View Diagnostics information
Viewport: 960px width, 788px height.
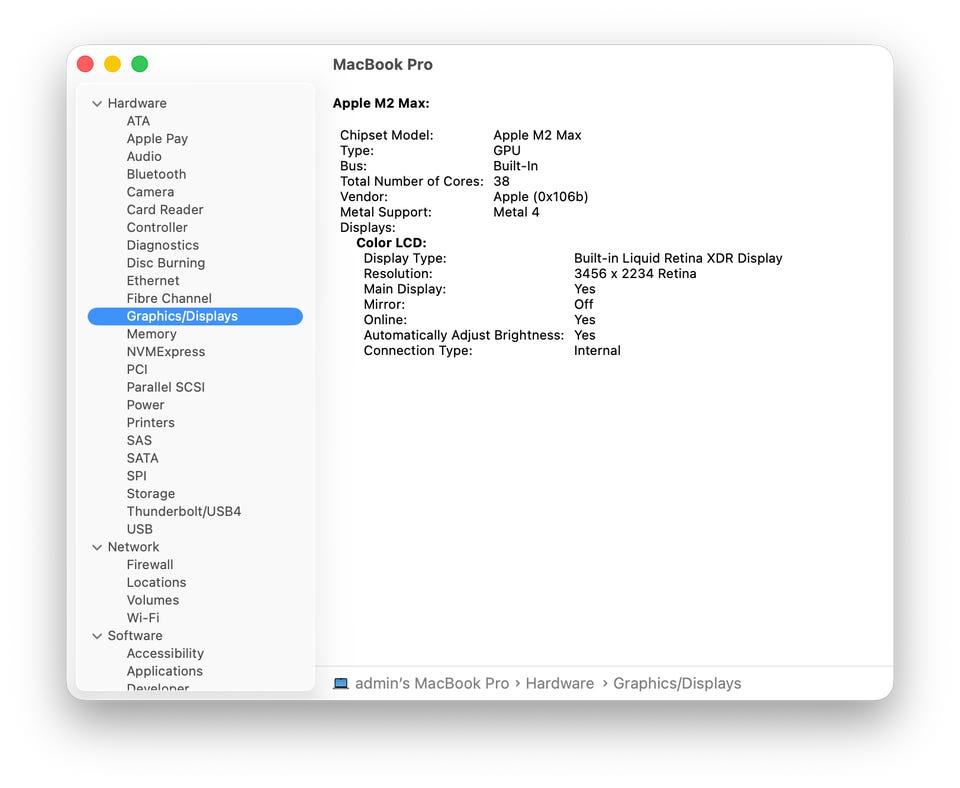click(x=163, y=246)
